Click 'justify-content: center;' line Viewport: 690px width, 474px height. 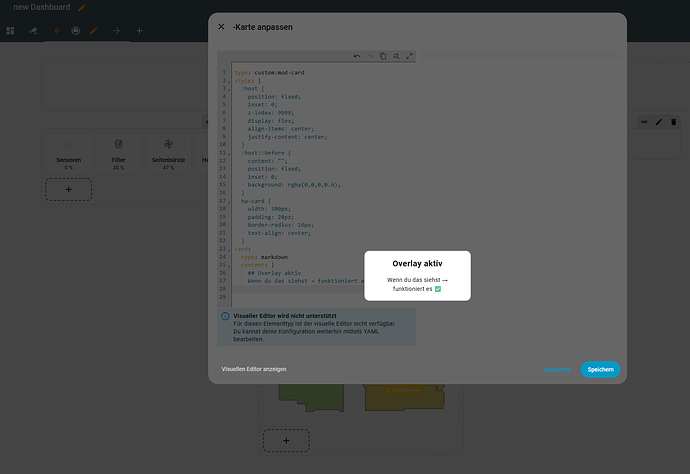(x=287, y=137)
